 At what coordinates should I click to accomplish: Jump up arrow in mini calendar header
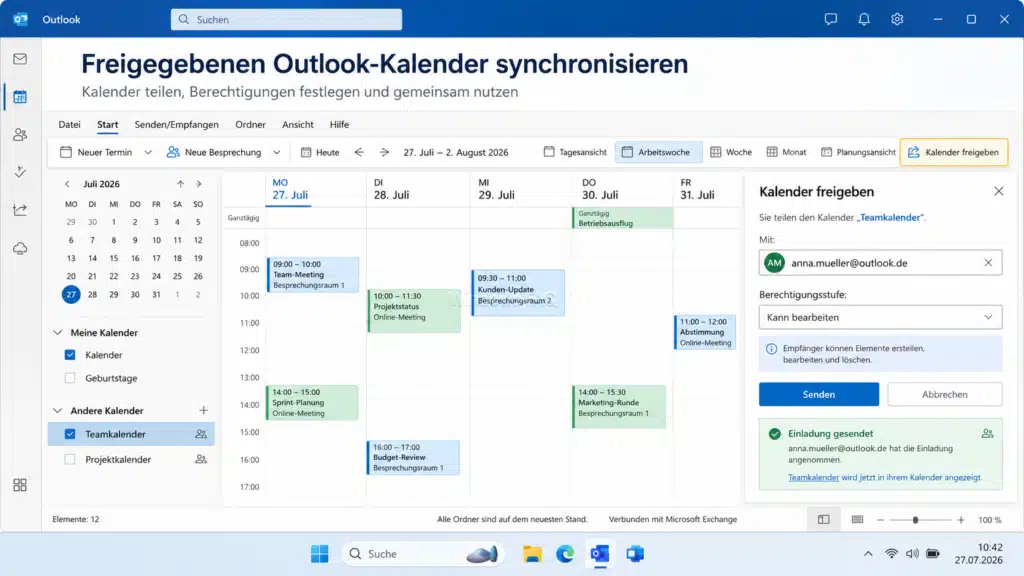(x=180, y=184)
